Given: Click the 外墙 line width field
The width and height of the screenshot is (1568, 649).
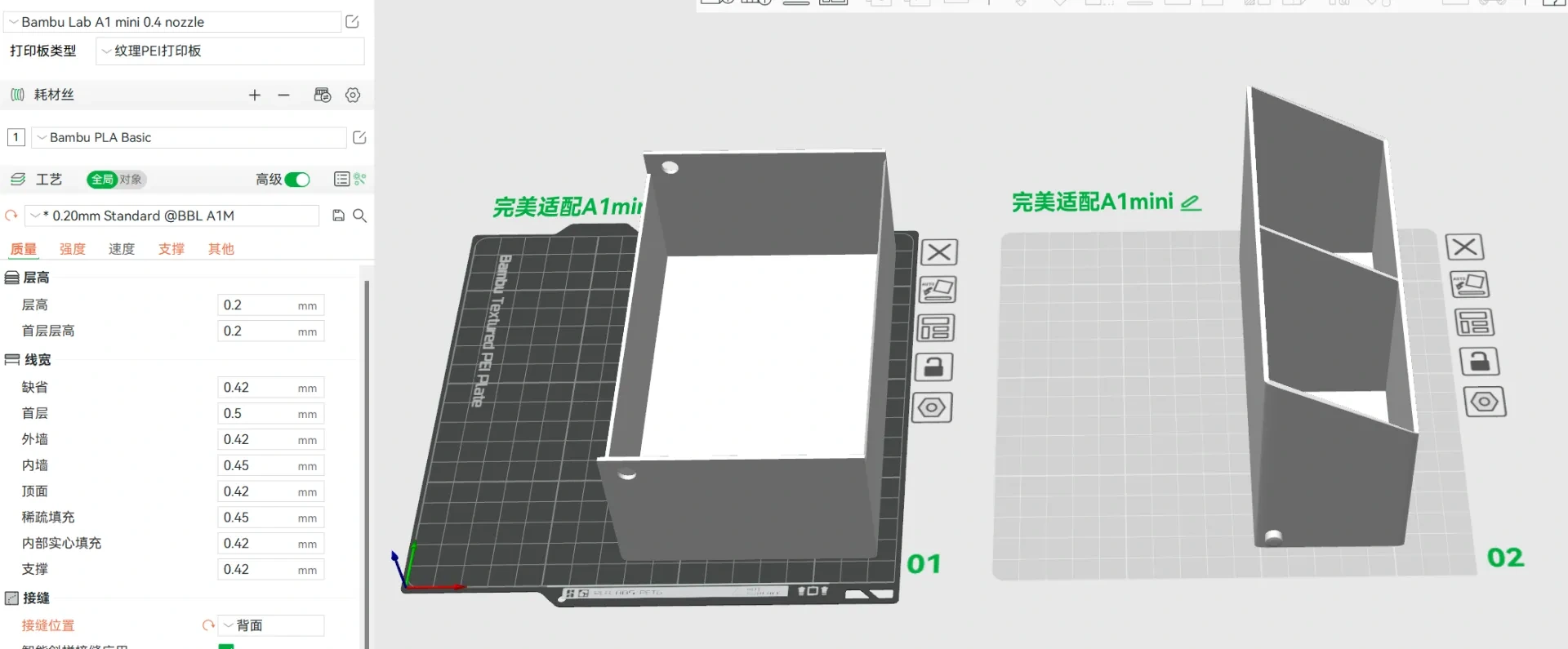Looking at the screenshot, I should click(271, 440).
